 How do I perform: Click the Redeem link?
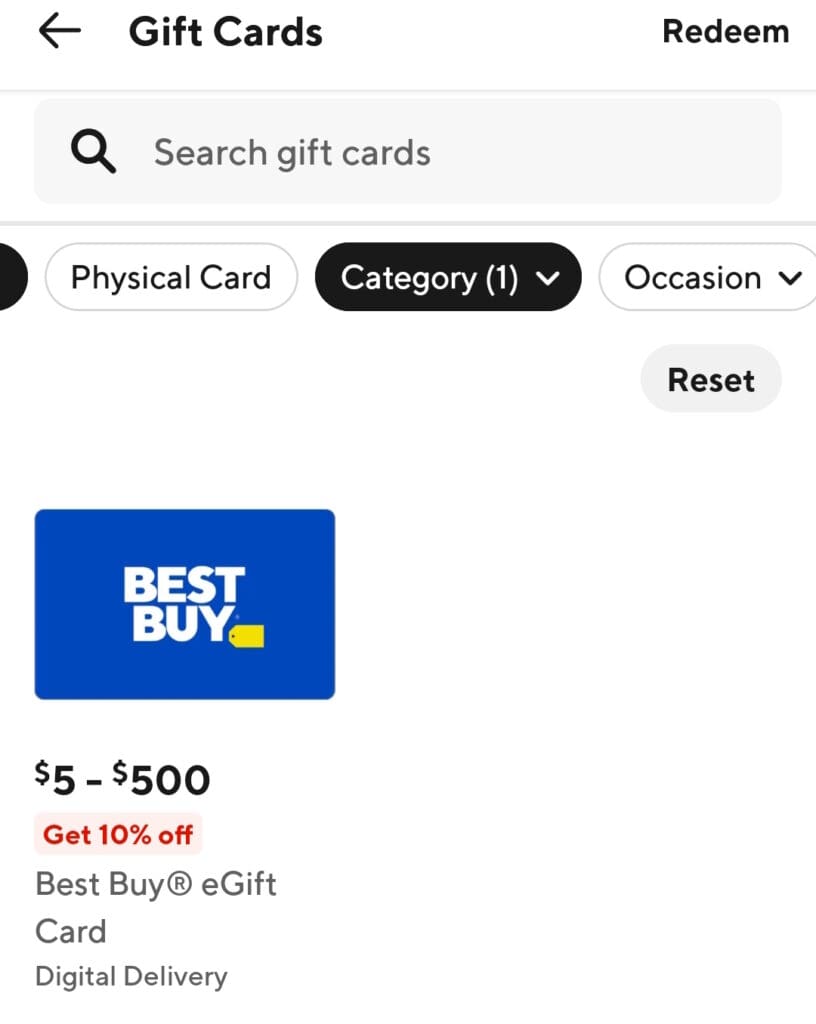click(x=726, y=30)
